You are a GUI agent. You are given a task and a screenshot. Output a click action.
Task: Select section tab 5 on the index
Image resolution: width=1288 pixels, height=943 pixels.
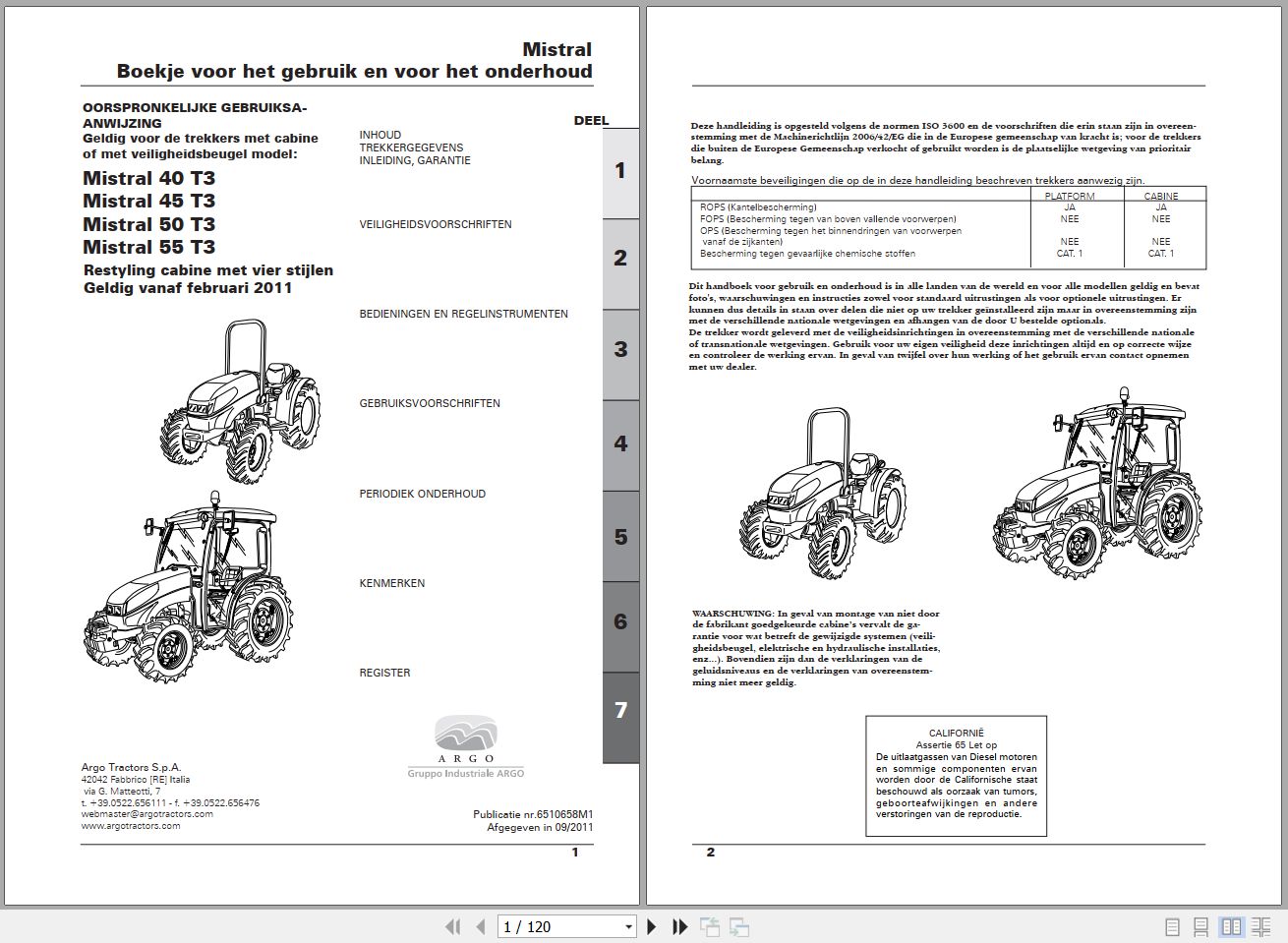[620, 536]
